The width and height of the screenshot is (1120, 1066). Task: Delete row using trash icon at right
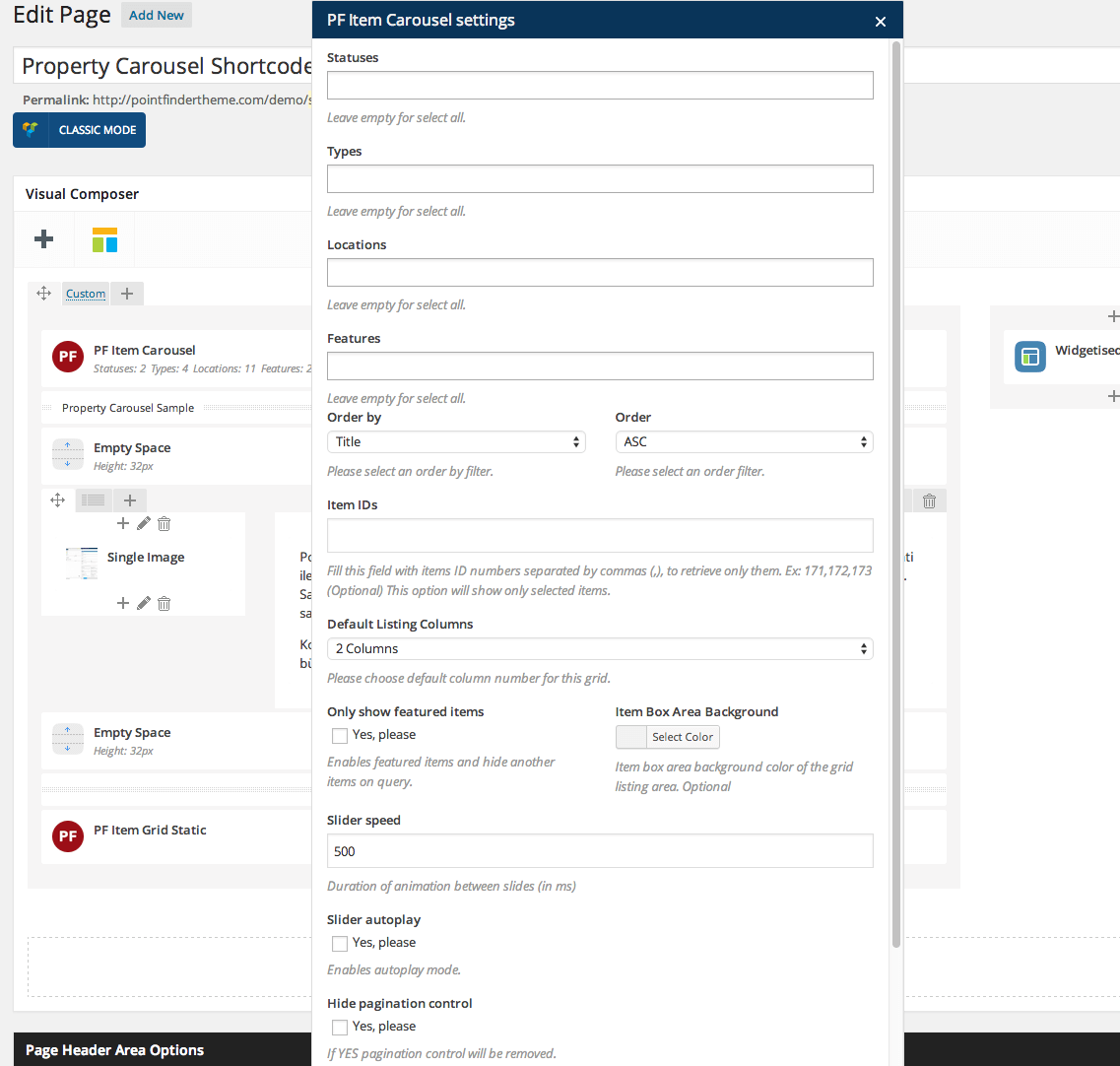pyautogui.click(x=929, y=501)
